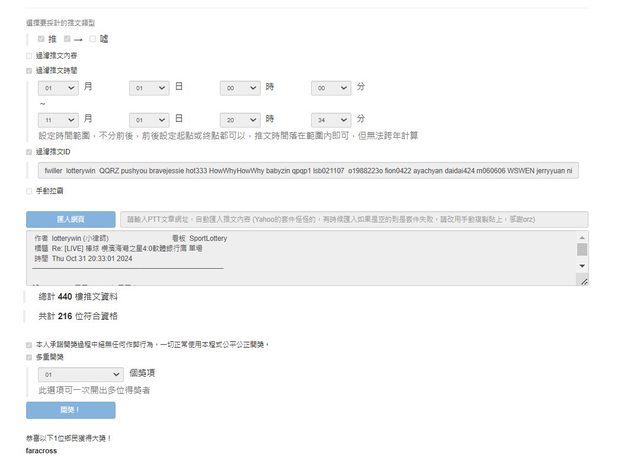Open the start month dropdown
The image size is (640, 461).
pos(58,88)
